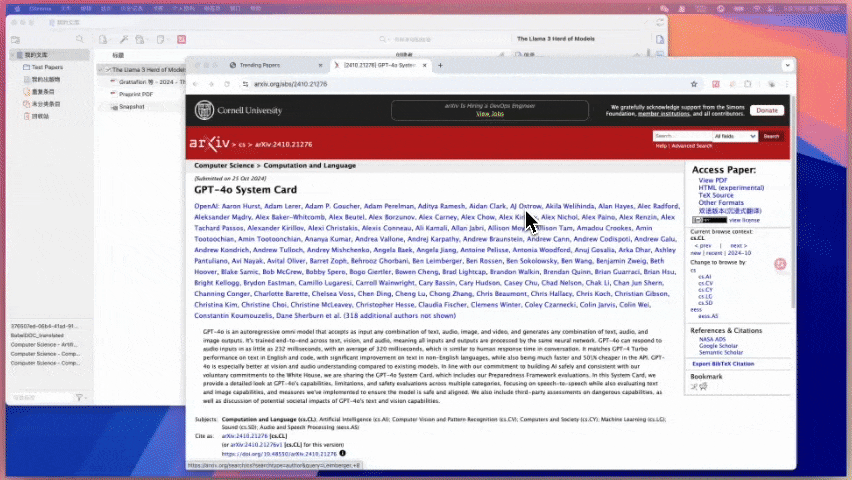
Task: Click the Zotero new note icon
Action: (161, 39)
